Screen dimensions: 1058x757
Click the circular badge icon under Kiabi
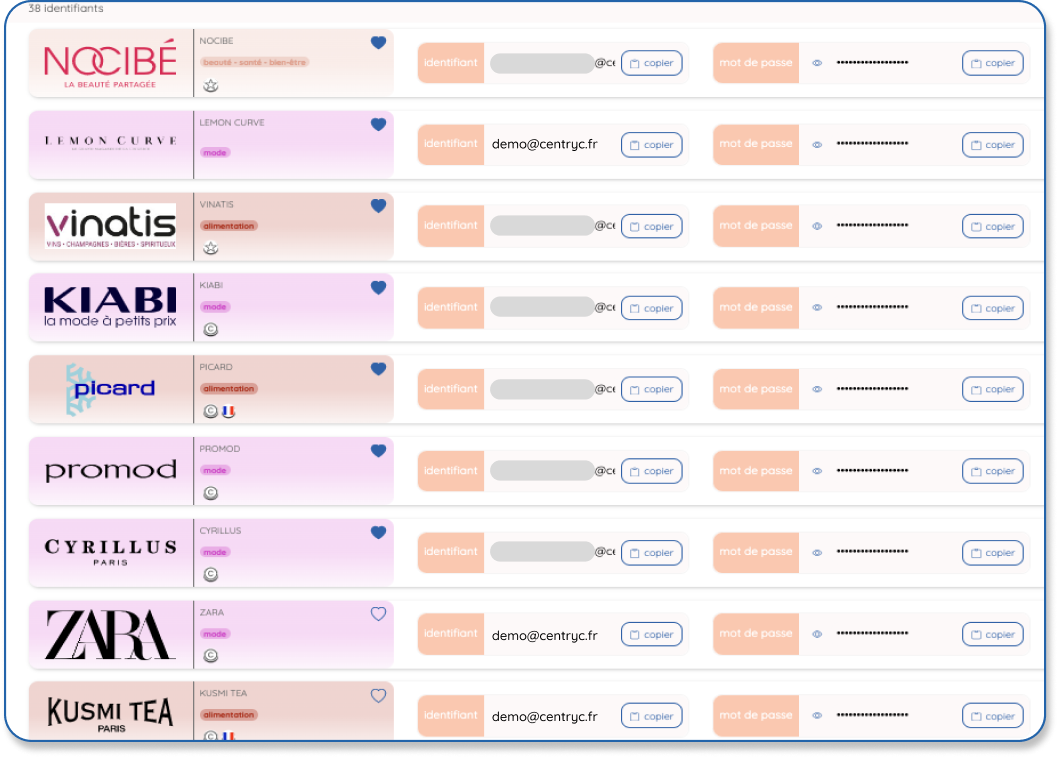(210, 330)
